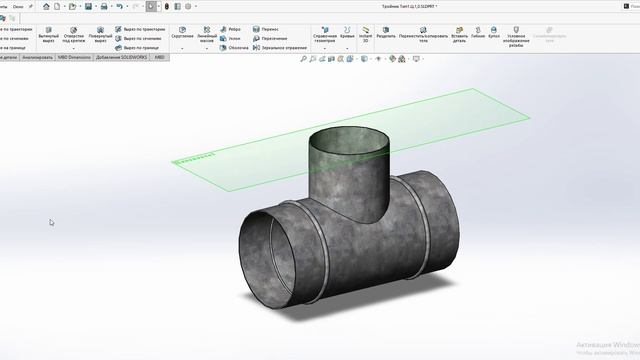Select the Перенос (Wrap) tool
This screenshot has height=360, width=640.
[x=265, y=29]
